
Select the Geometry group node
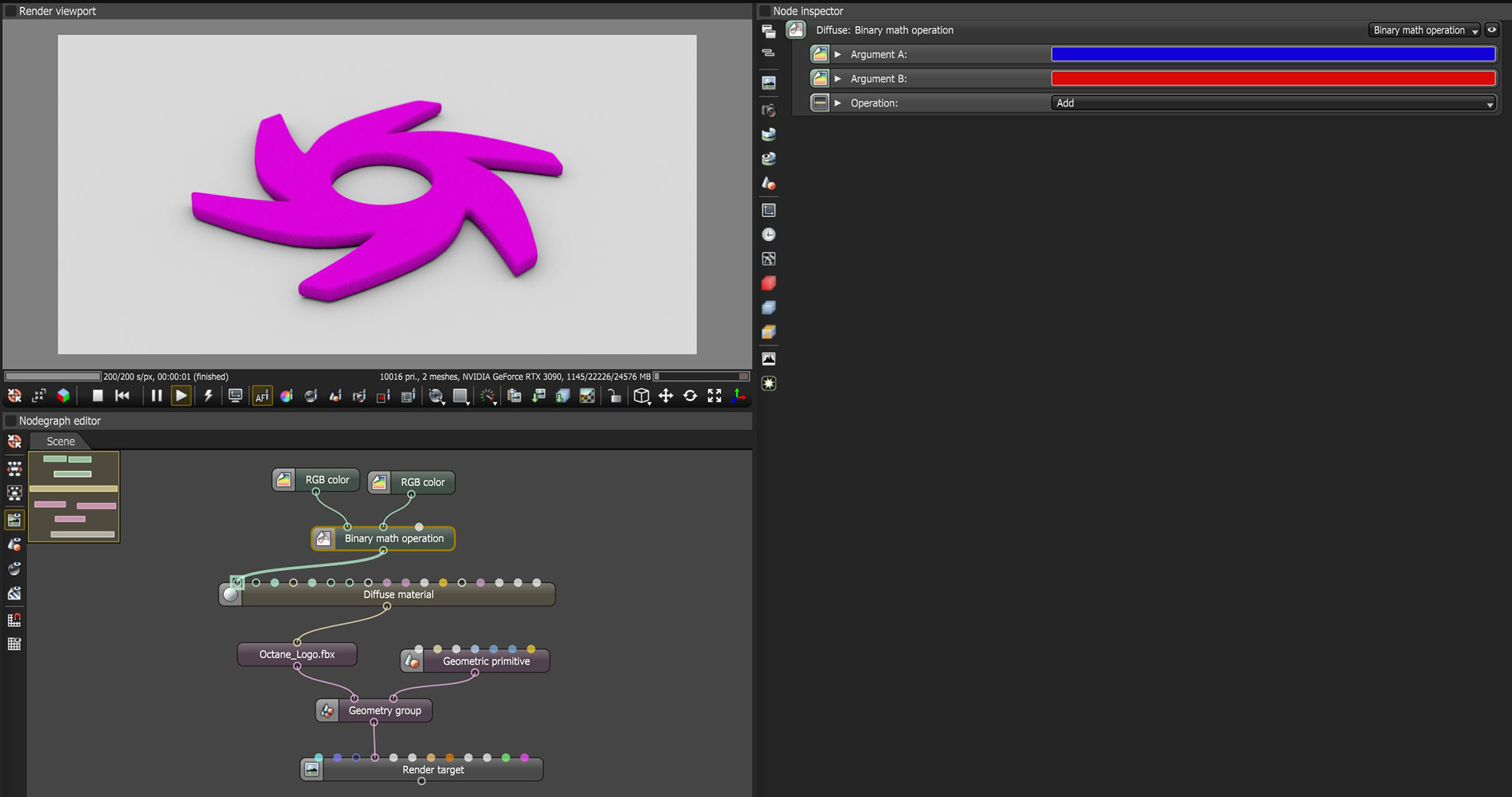(x=374, y=711)
